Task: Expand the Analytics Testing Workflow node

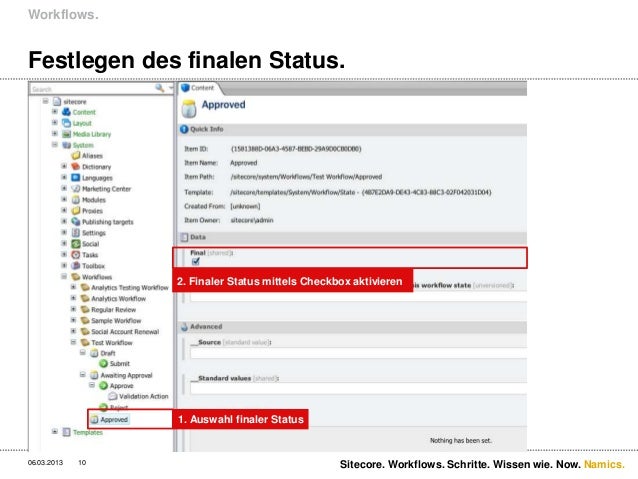Action: 73,287
